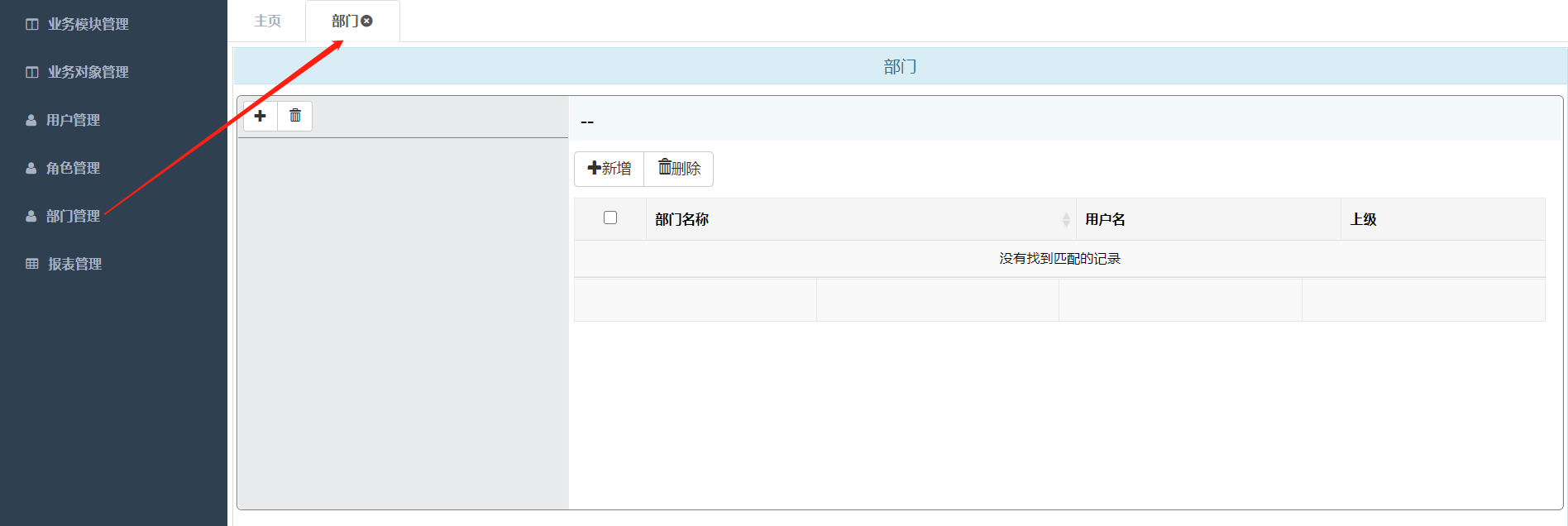Click the table icon beside 报表管理
The width and height of the screenshot is (1568, 526).
click(x=32, y=264)
